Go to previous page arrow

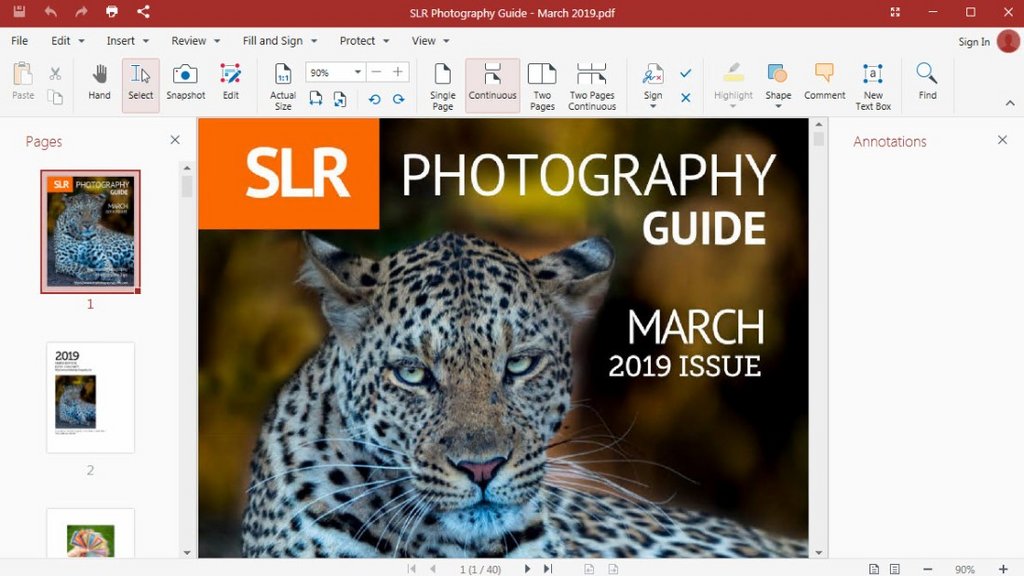[x=432, y=569]
